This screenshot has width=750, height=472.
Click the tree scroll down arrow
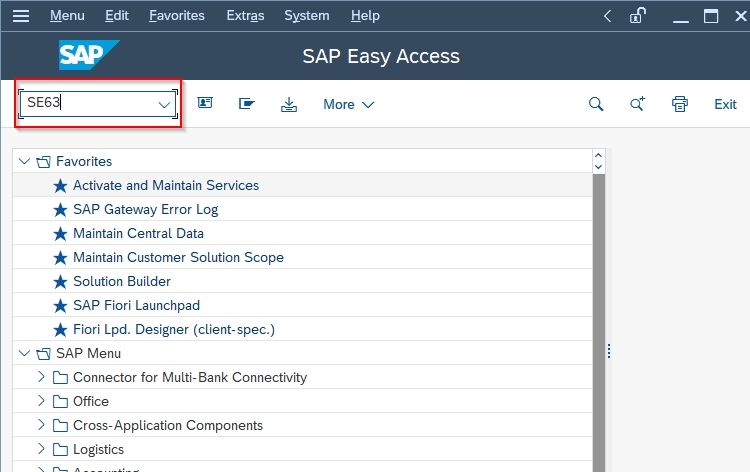pyautogui.click(x=598, y=167)
